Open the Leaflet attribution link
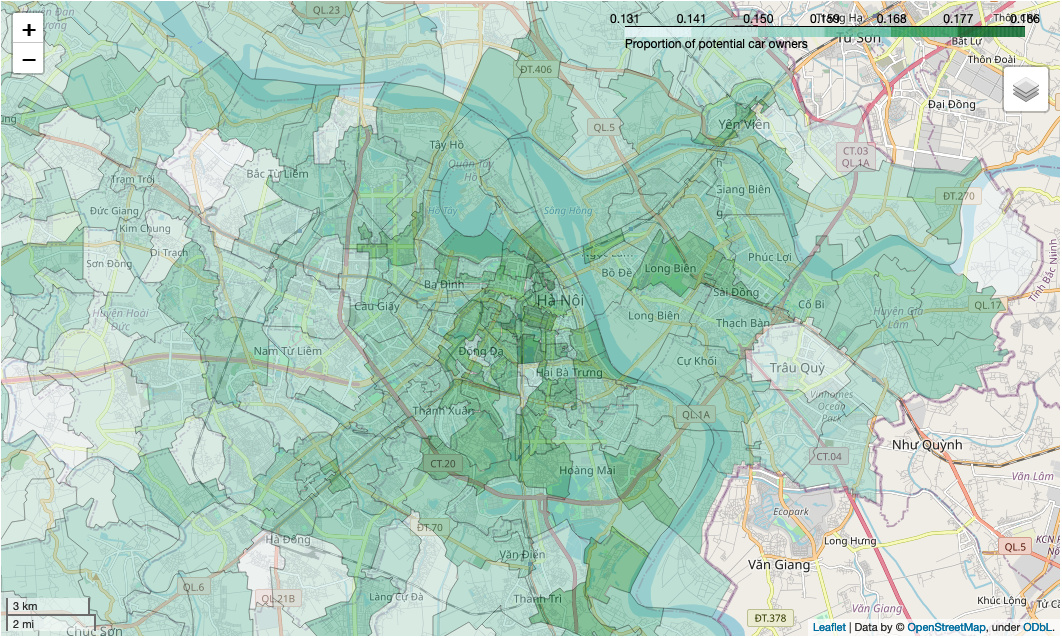Image resolution: width=1062 pixels, height=638 pixels. point(828,627)
